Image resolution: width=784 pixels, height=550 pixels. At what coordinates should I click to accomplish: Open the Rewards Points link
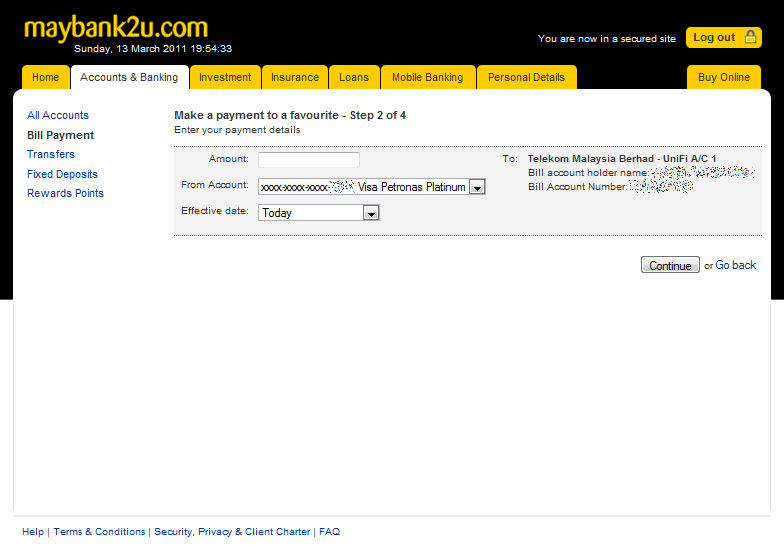66,194
